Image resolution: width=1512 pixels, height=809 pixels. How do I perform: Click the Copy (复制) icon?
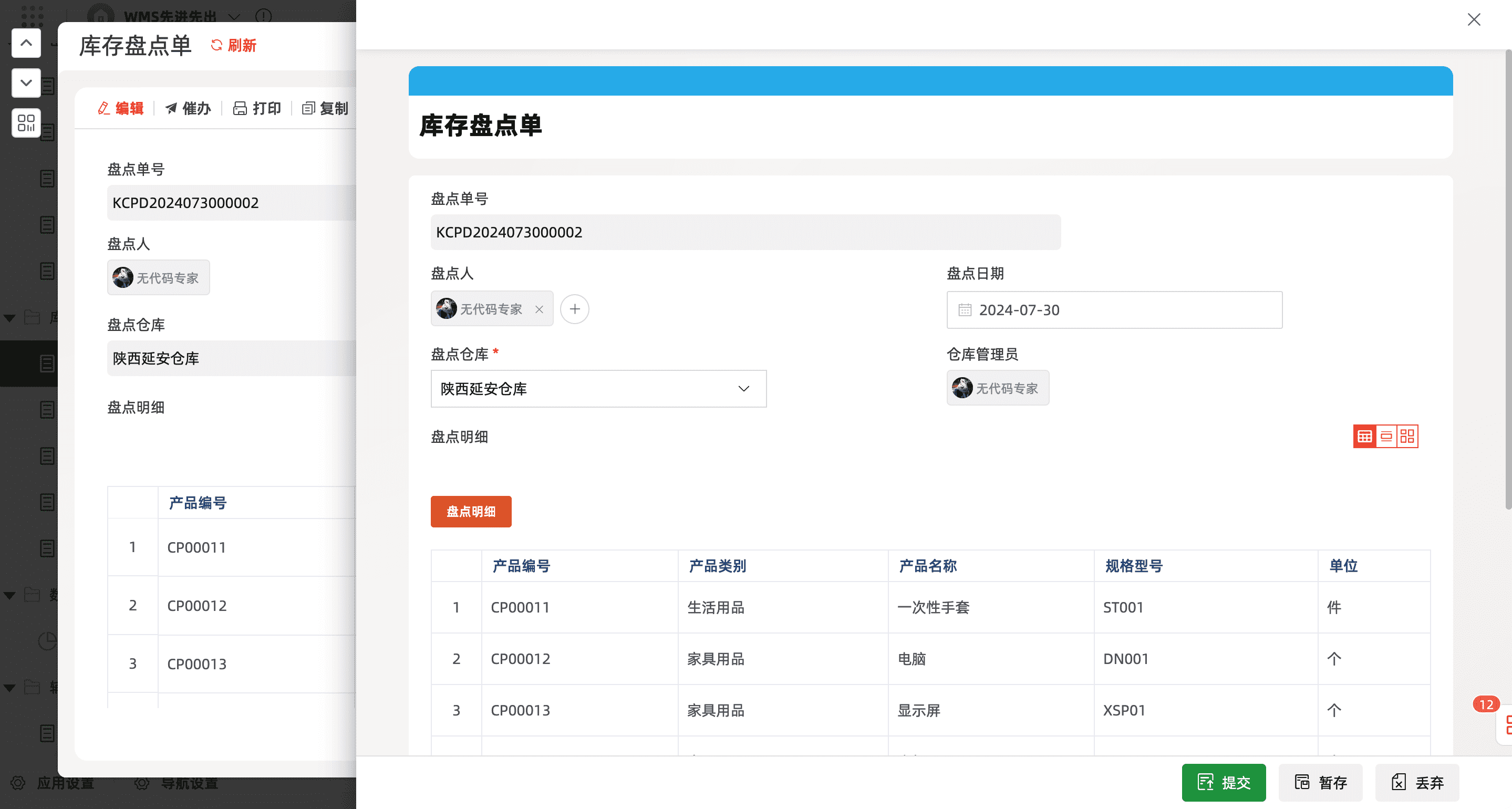[308, 108]
